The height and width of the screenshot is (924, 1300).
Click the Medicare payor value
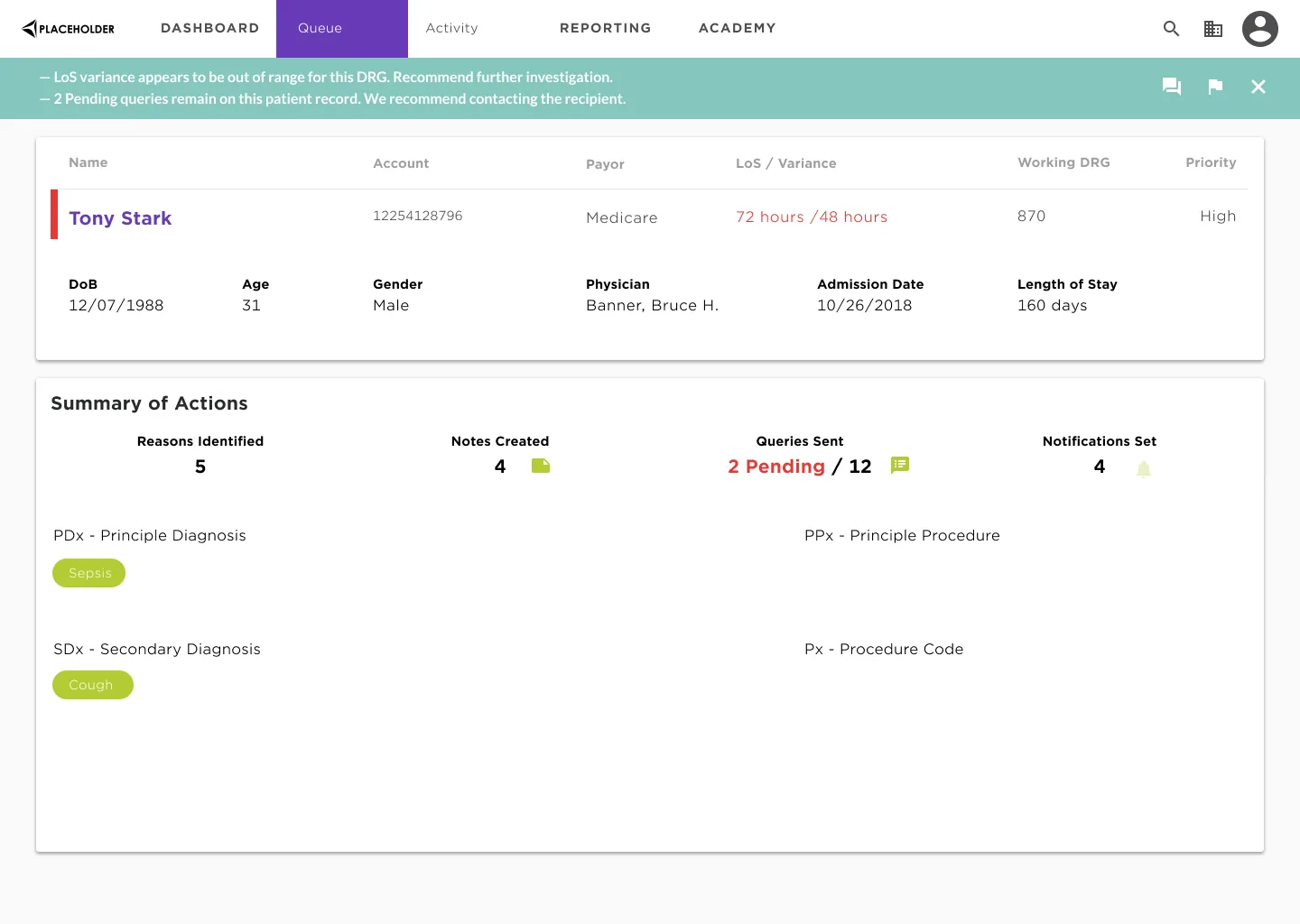pyautogui.click(x=622, y=217)
